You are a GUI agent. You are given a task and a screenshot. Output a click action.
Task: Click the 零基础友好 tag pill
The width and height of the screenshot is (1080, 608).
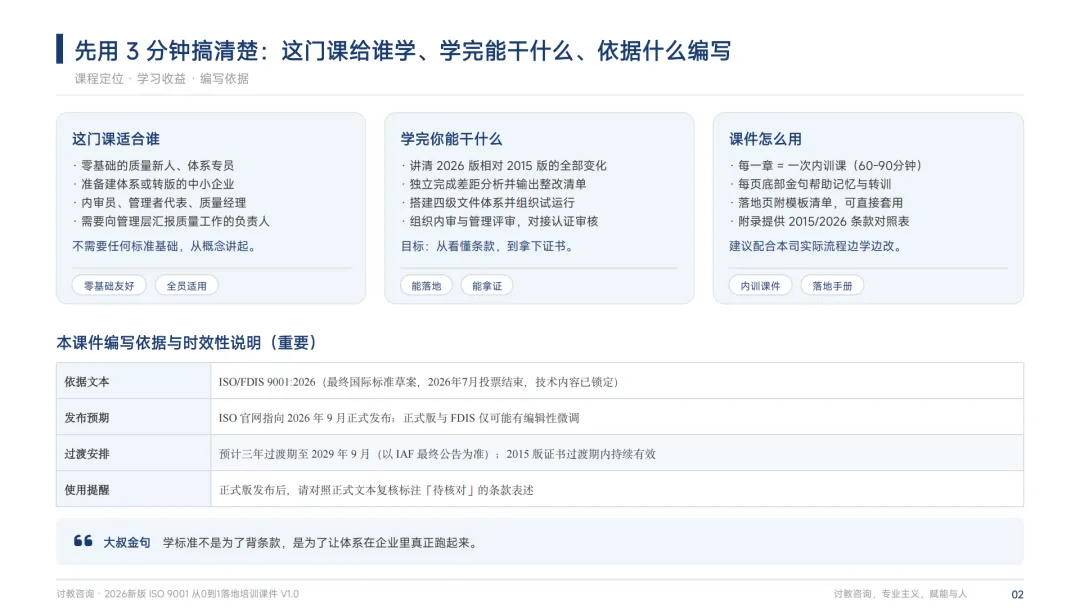pyautogui.click(x=109, y=286)
